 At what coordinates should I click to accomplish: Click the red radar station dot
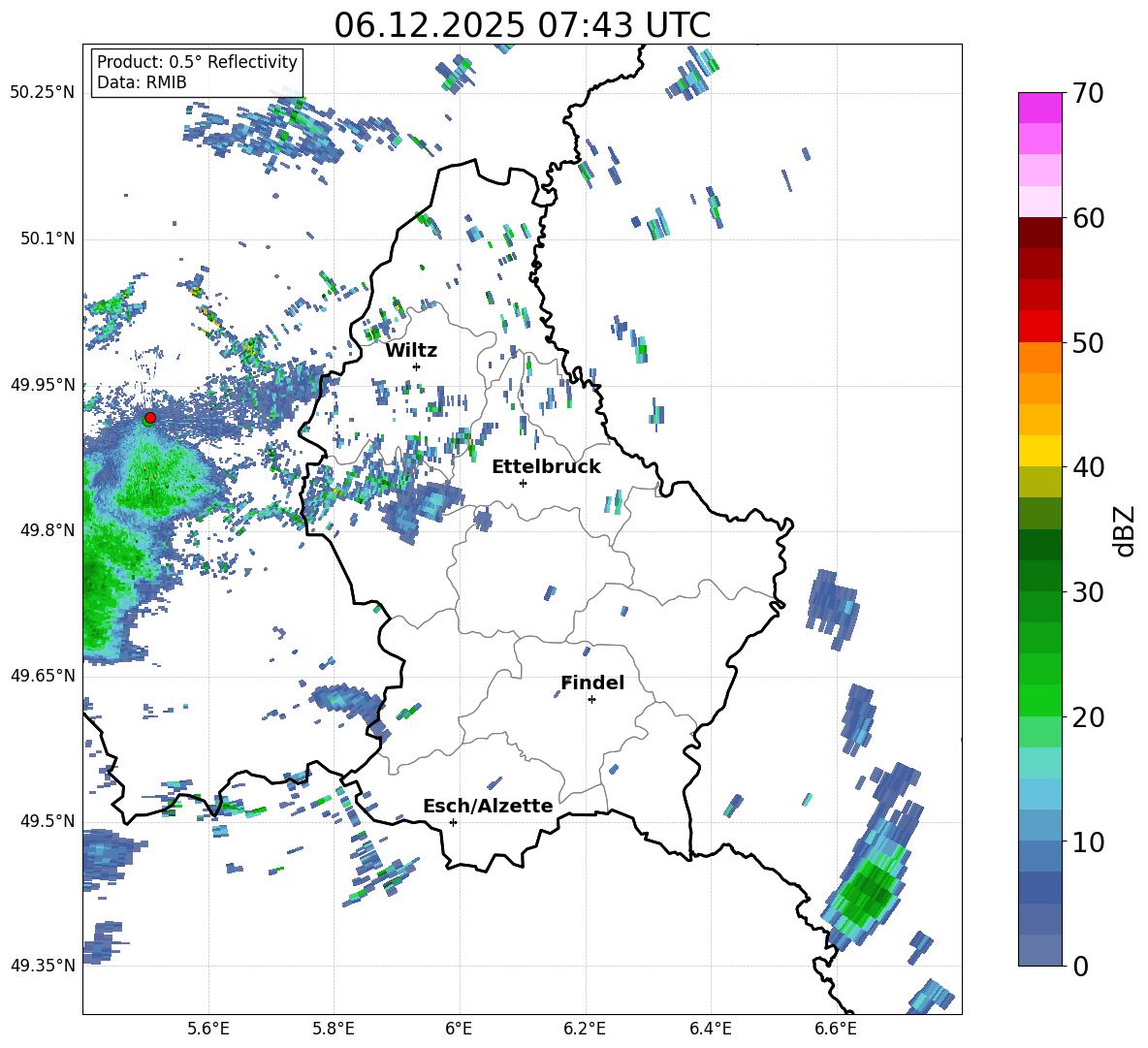click(149, 418)
